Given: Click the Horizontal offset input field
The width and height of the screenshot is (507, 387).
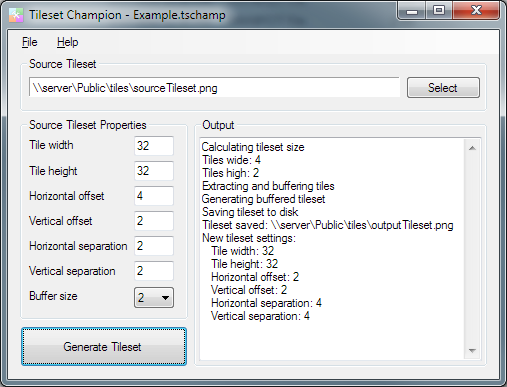Looking at the screenshot, I should pyautogui.click(x=154, y=196).
